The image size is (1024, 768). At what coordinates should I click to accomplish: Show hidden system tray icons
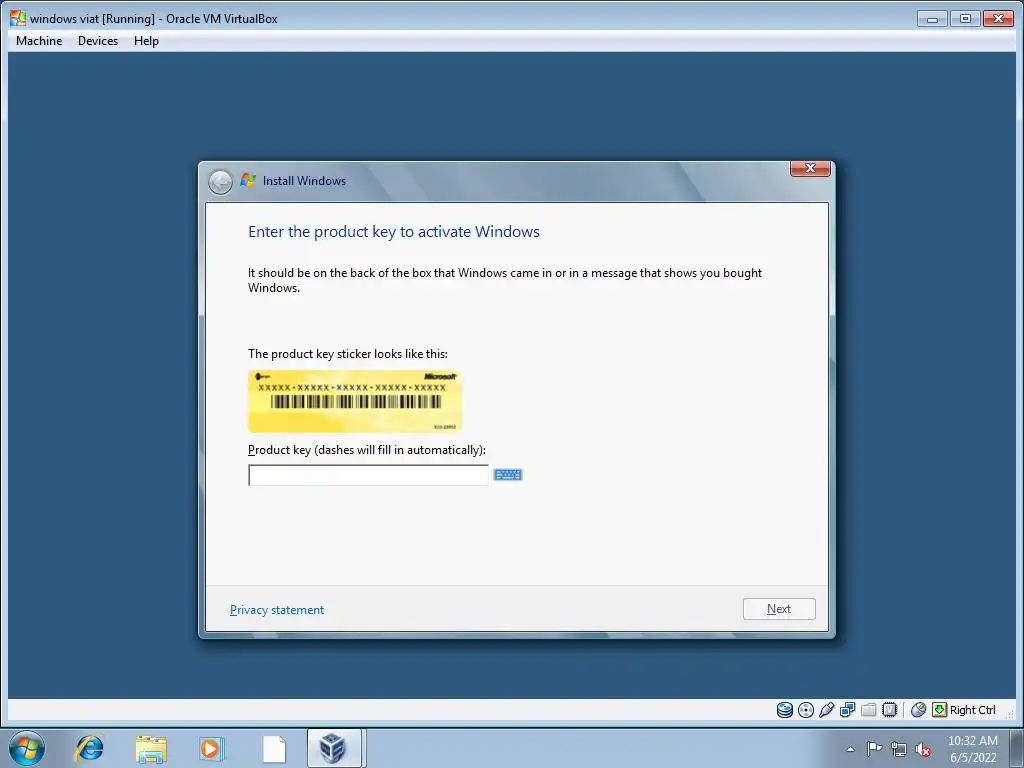pyautogui.click(x=850, y=749)
